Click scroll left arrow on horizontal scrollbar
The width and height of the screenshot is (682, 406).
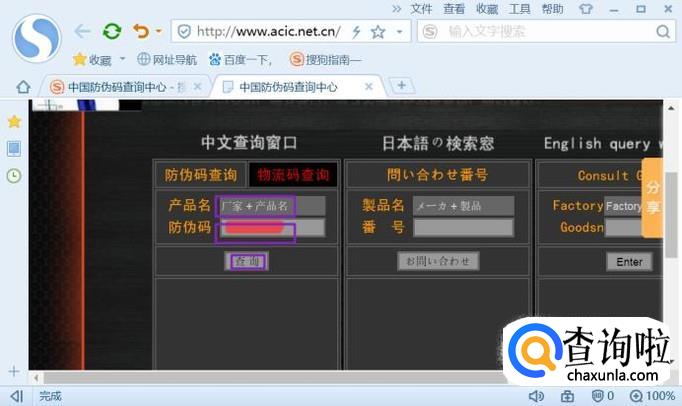37,378
